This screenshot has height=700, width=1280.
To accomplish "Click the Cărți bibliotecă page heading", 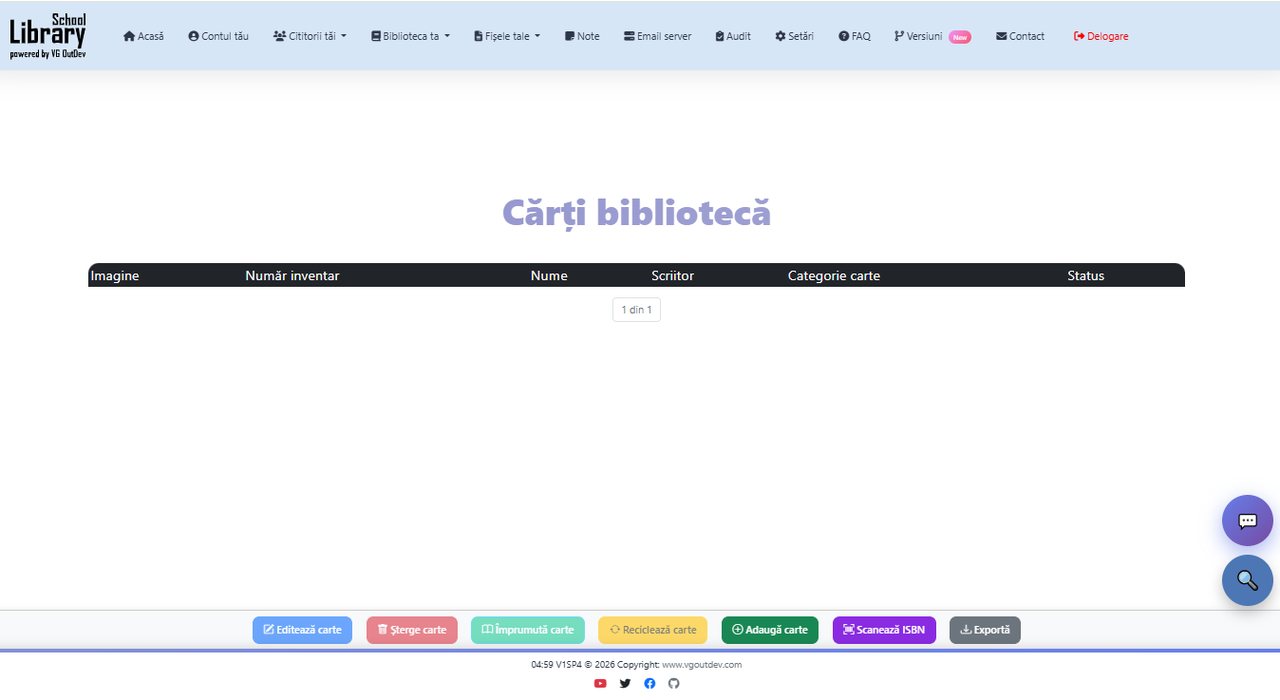I will tap(636, 213).
